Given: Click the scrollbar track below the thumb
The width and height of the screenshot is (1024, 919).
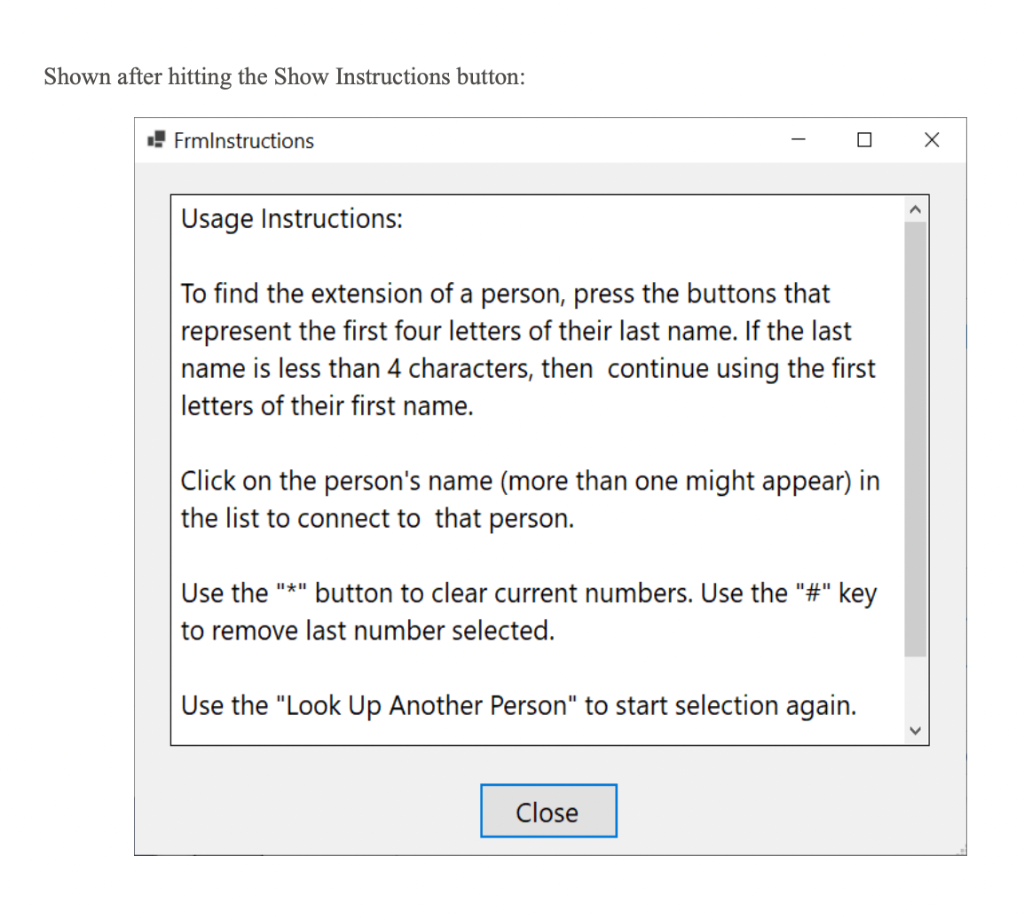Looking at the screenshot, I should tap(915, 690).
